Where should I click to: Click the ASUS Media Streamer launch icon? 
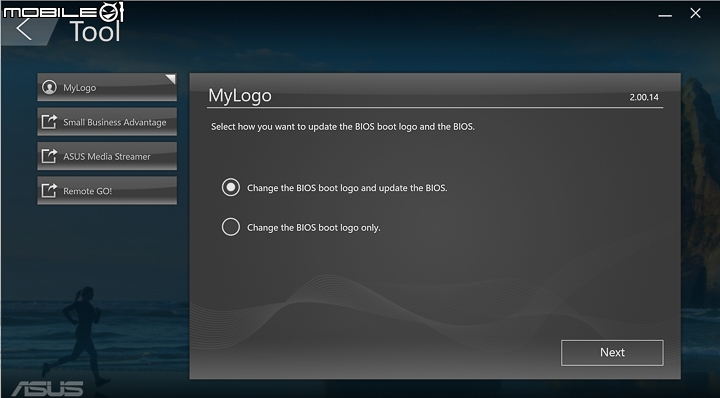49,156
